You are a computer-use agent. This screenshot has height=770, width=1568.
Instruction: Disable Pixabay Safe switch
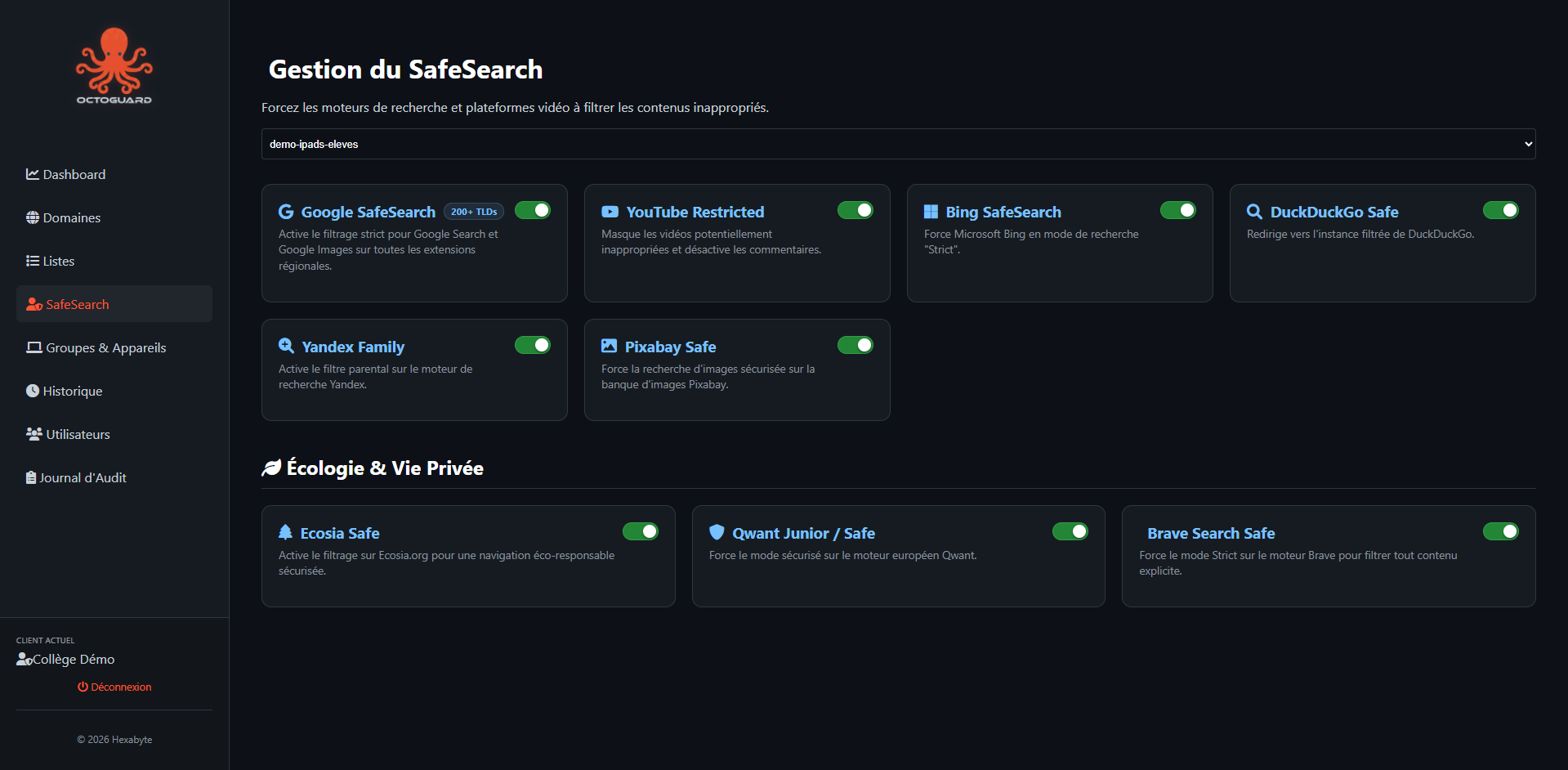tap(855, 345)
